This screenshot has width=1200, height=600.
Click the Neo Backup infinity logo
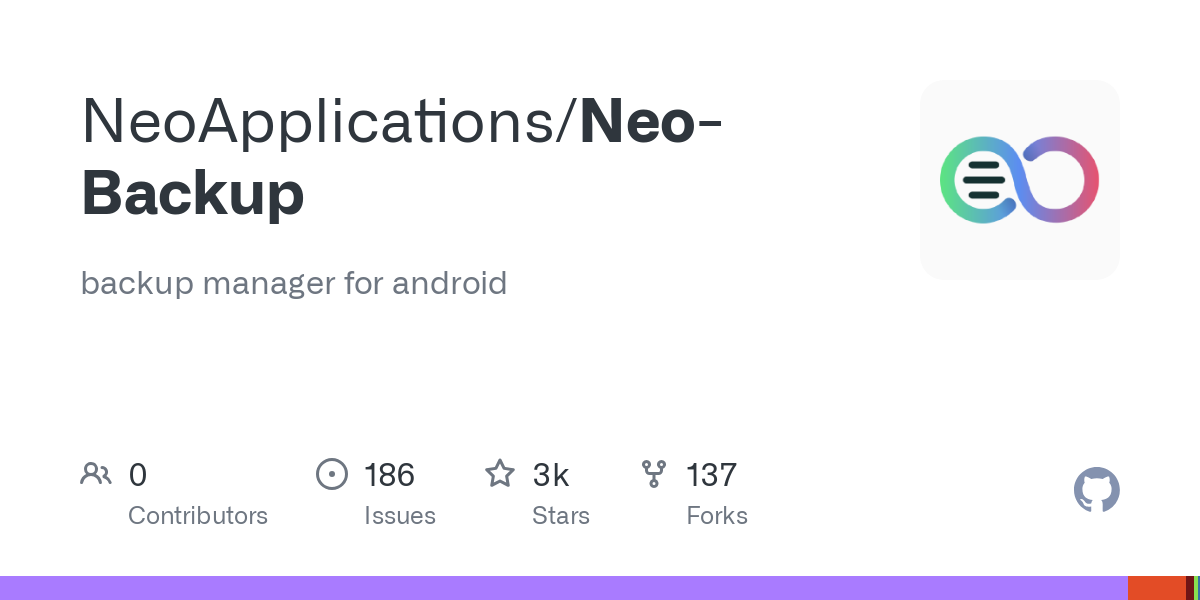1019,180
